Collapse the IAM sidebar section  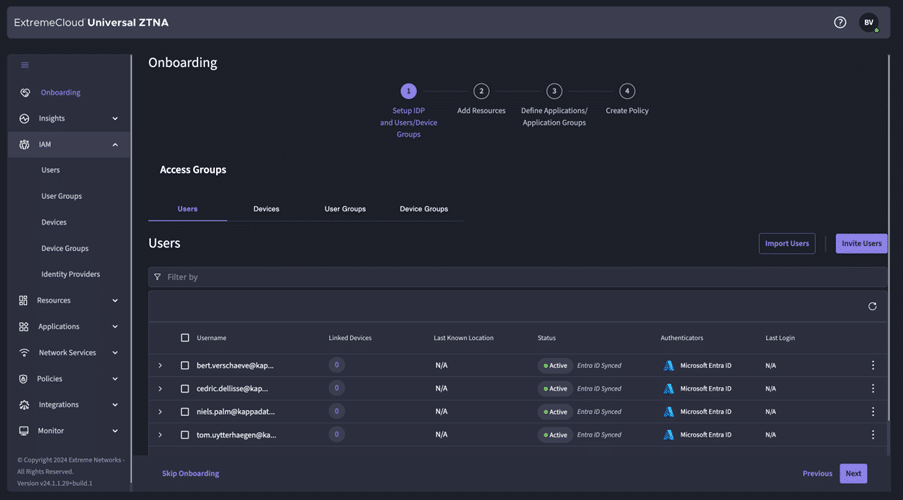tap(115, 145)
